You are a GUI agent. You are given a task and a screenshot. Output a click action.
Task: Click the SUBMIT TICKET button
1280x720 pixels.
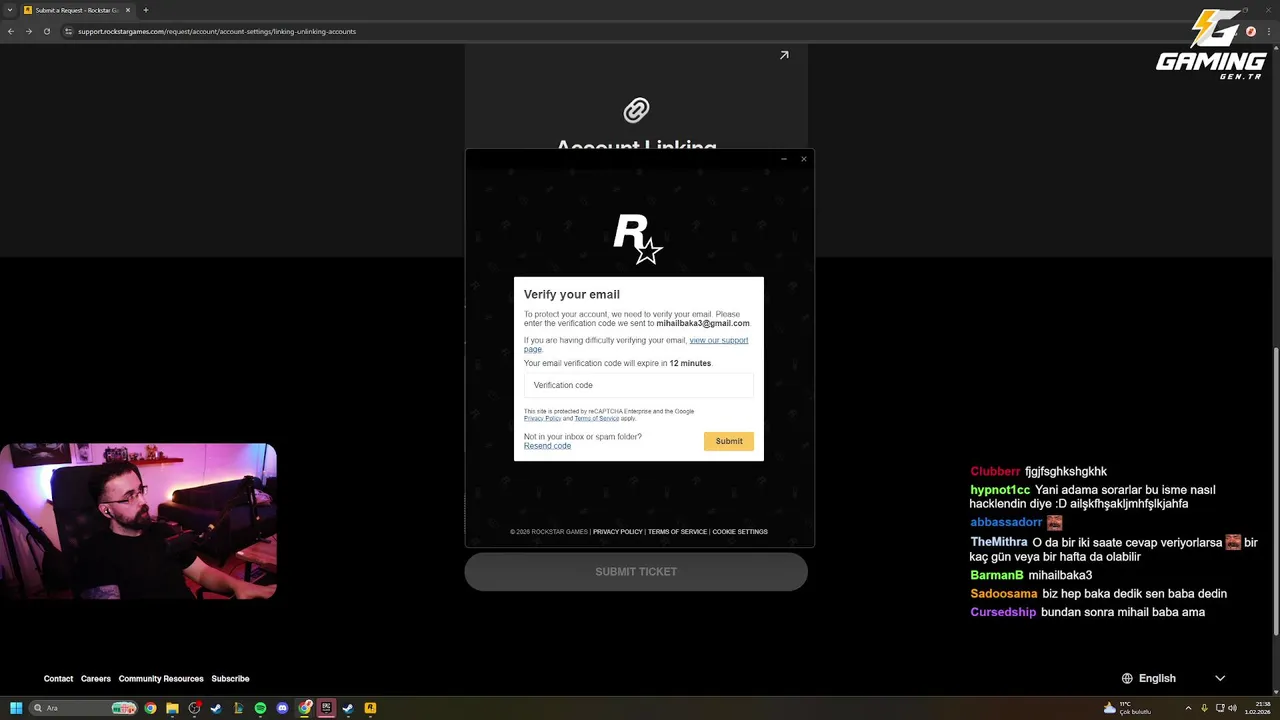[636, 572]
